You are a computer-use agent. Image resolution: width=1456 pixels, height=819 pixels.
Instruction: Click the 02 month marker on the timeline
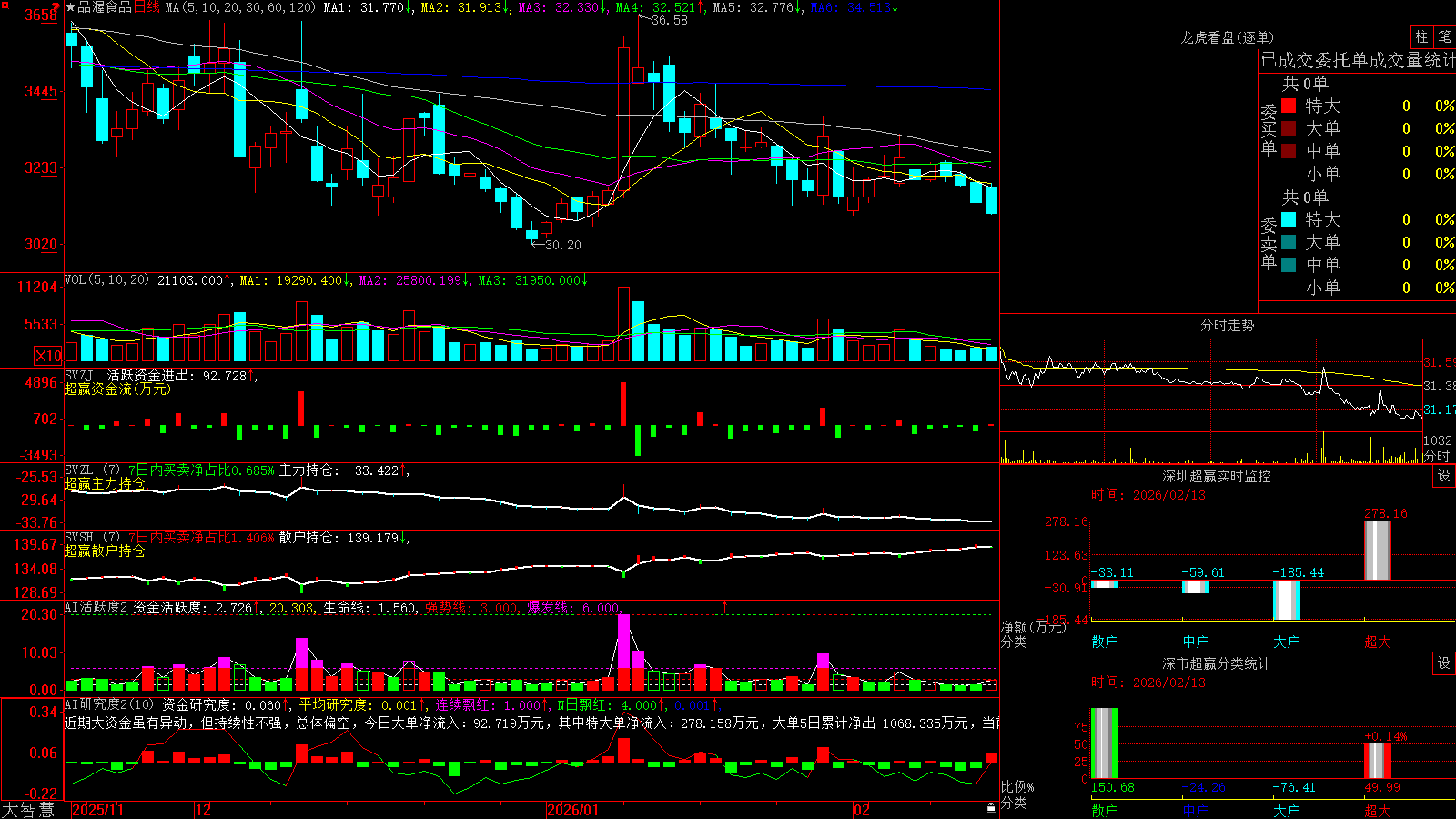click(x=862, y=810)
